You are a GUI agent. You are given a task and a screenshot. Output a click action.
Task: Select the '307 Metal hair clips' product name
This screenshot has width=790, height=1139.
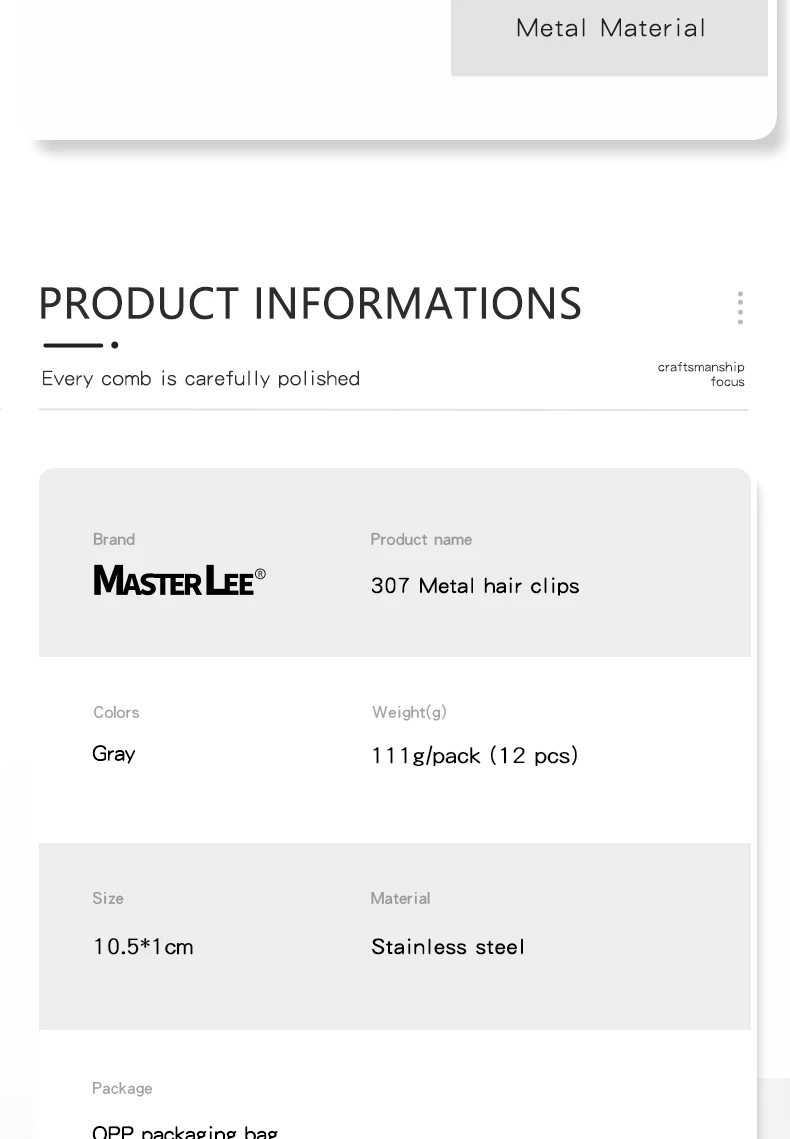475,585
